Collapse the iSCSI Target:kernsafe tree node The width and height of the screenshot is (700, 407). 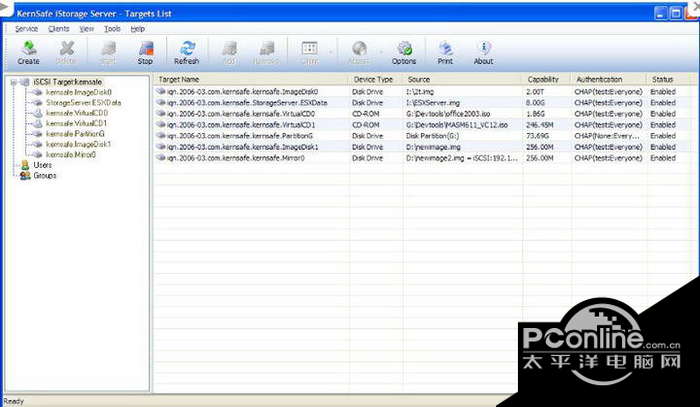(14, 82)
